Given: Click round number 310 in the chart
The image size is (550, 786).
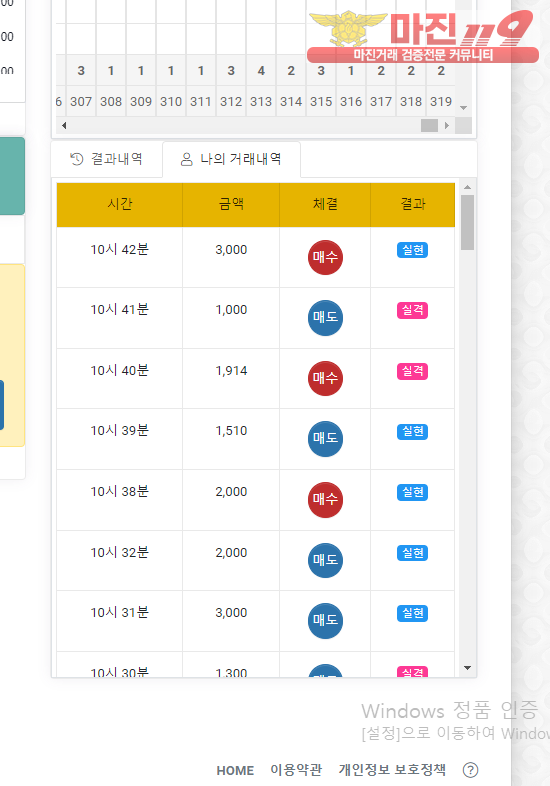Looking at the screenshot, I should click(171, 102).
